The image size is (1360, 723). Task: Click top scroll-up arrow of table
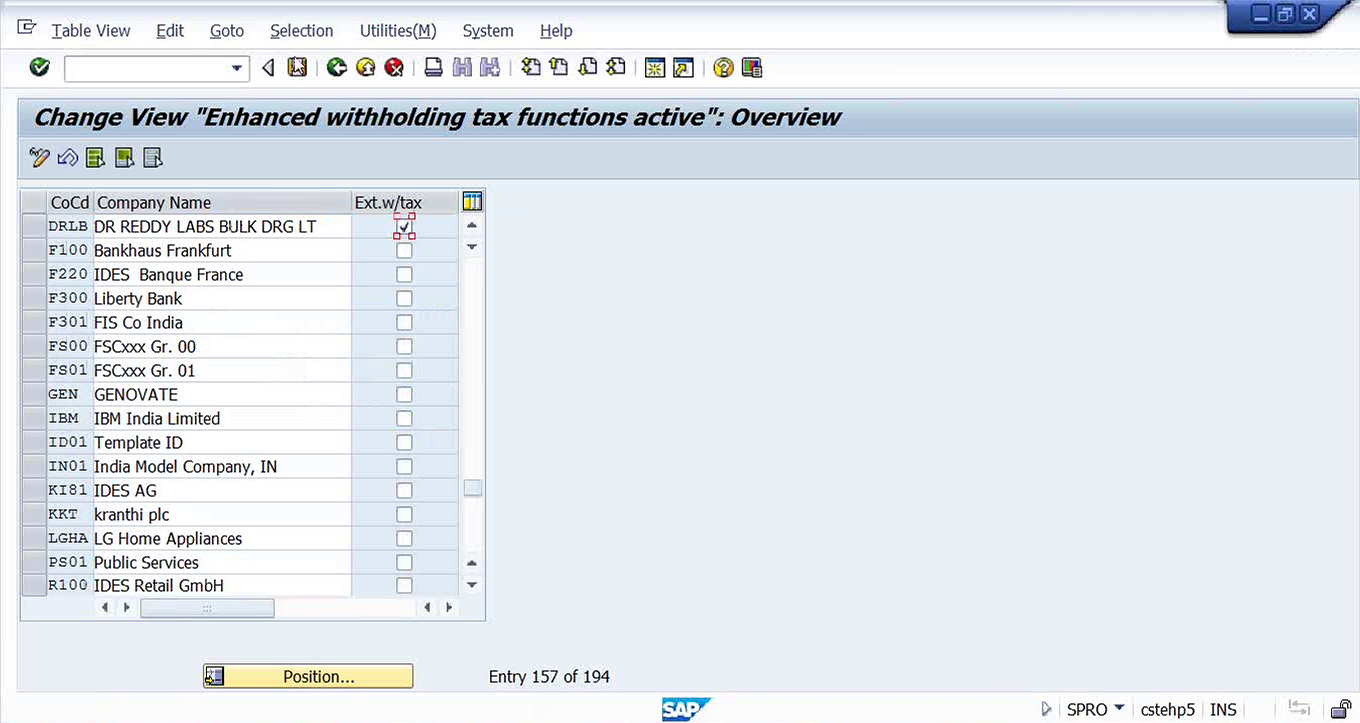coord(472,226)
